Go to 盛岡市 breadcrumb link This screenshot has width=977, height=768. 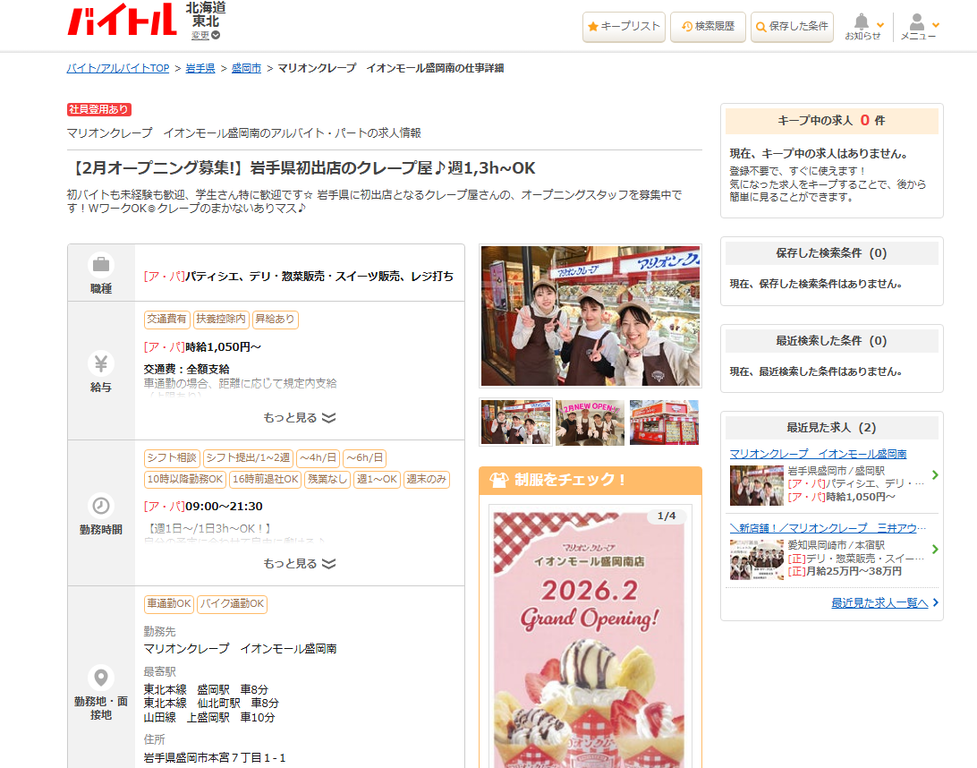[x=246, y=68]
